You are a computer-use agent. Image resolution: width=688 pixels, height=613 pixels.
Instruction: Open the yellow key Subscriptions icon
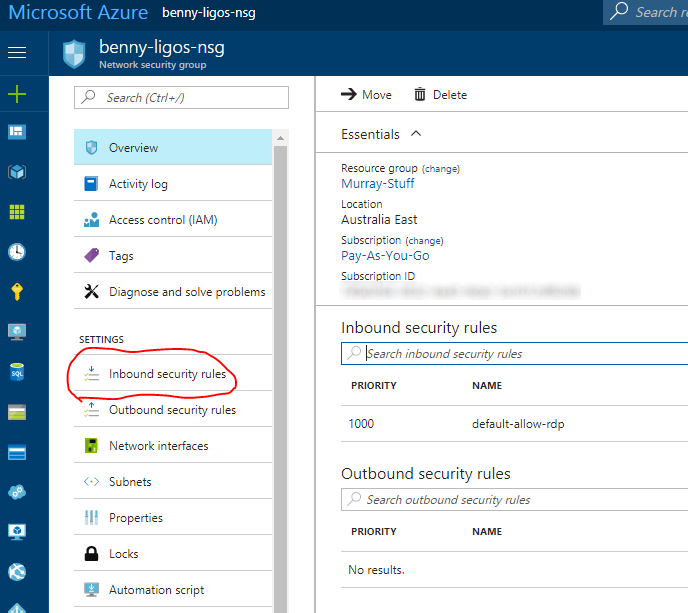(17, 291)
